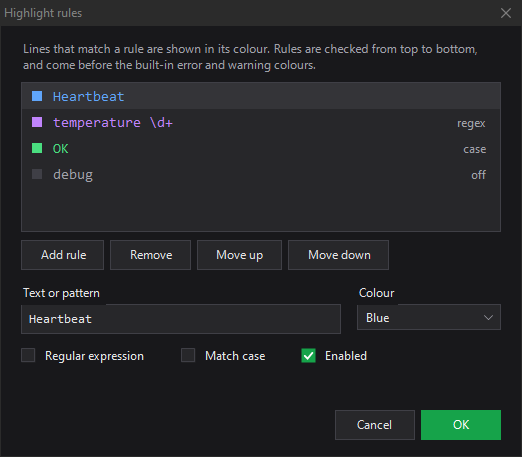The width and height of the screenshot is (522, 457).
Task: Focus the Text or pattern field
Action: (181, 319)
